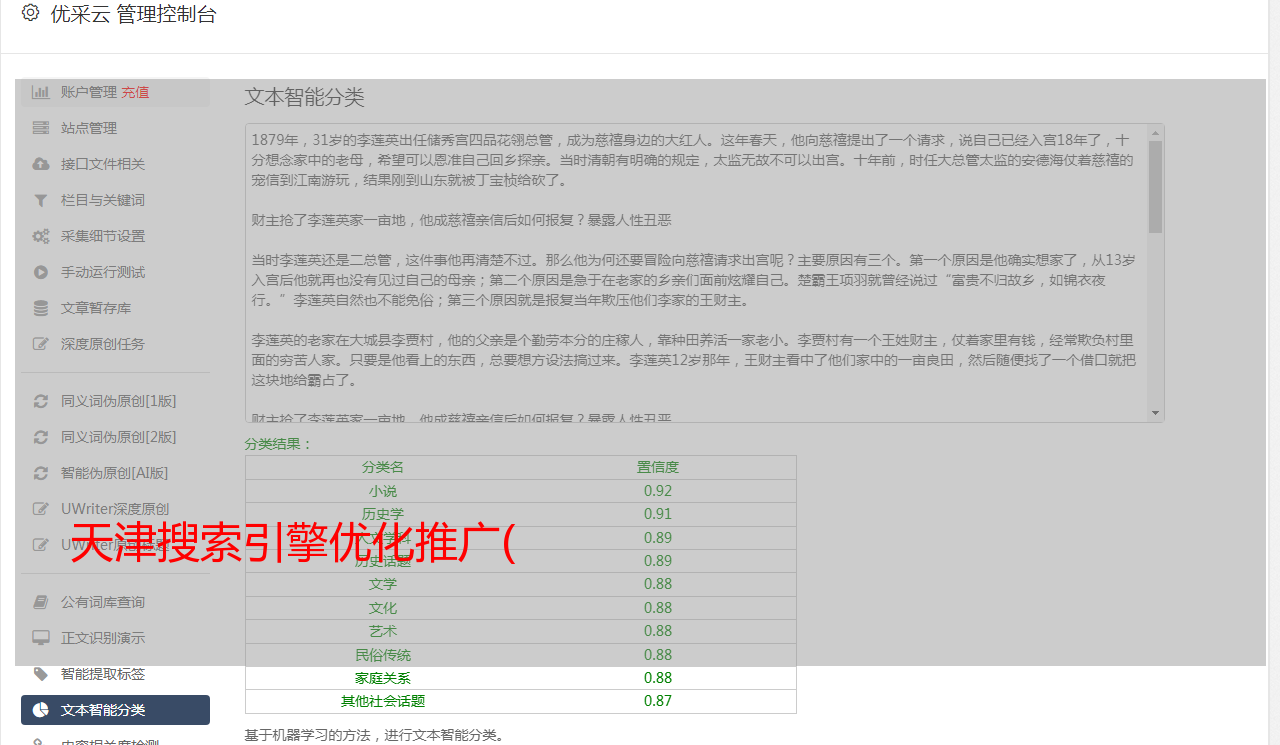Click the 栏目与关键词 filter icon
The image size is (1280, 745).
coord(40,200)
